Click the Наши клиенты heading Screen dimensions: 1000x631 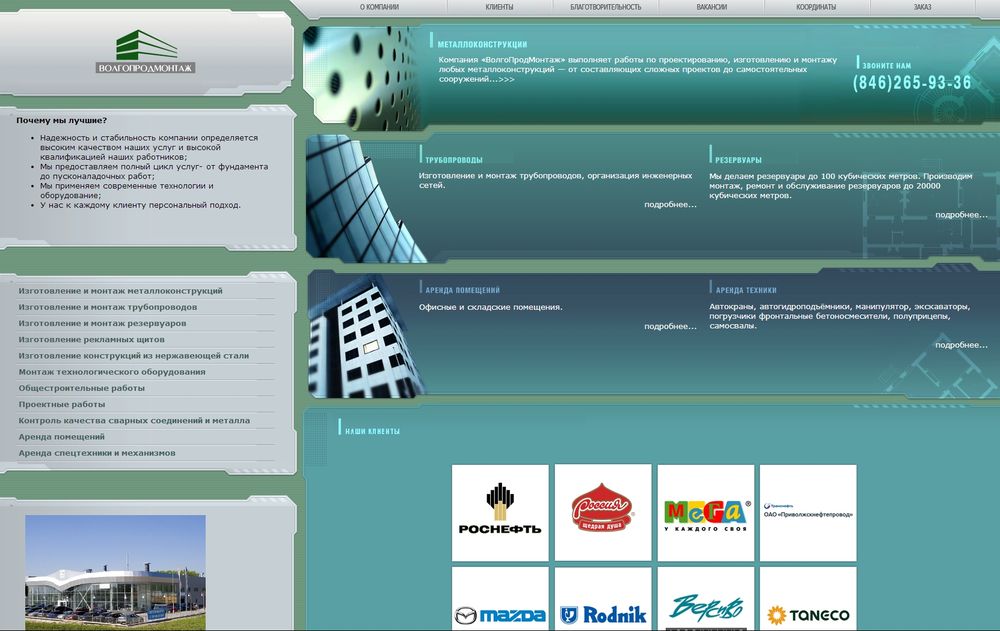pos(372,431)
